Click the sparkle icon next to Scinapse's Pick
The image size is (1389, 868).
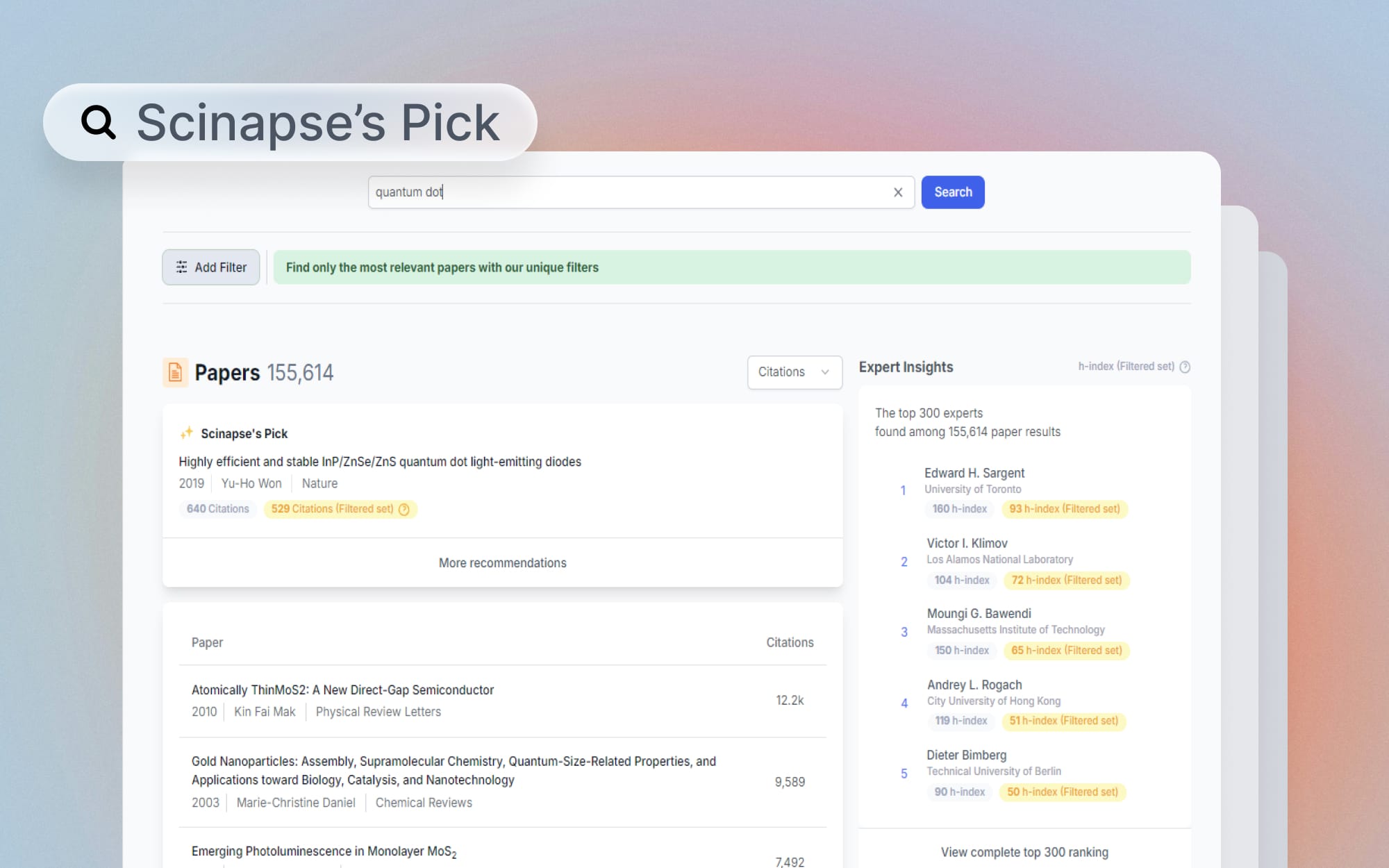tap(185, 433)
